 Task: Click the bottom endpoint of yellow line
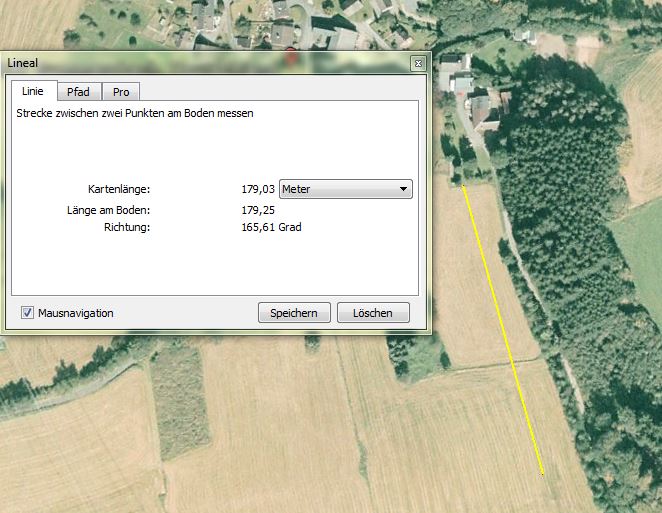542,473
